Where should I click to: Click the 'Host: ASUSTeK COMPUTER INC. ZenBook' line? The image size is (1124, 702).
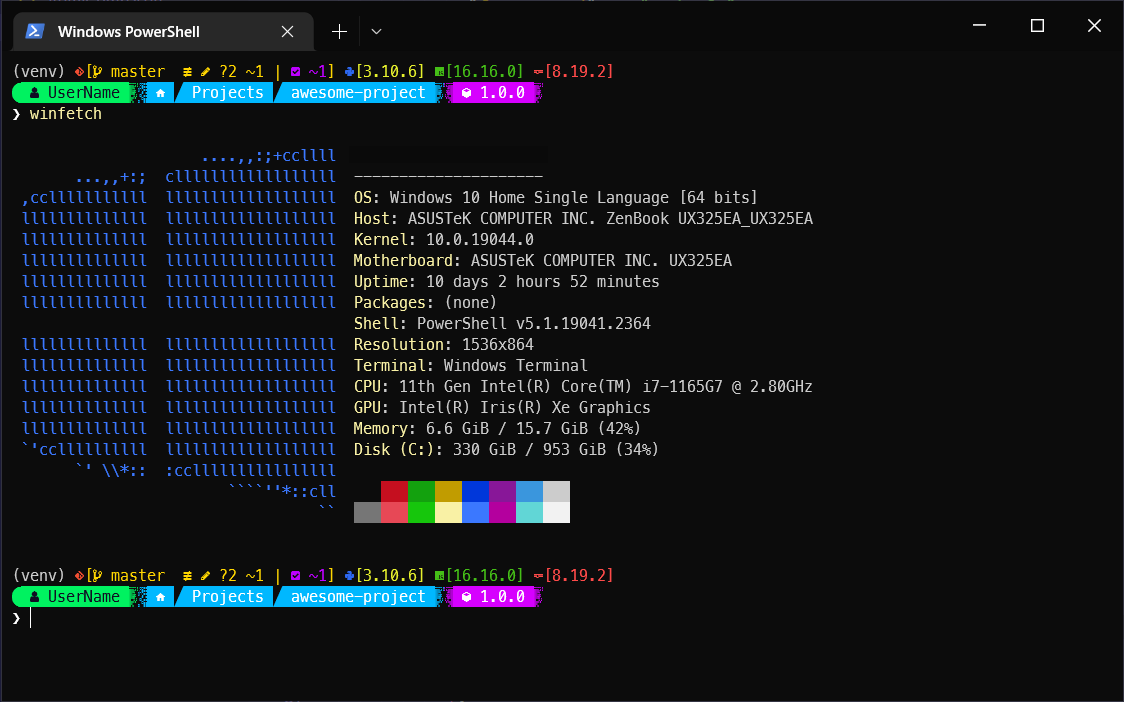(x=584, y=219)
